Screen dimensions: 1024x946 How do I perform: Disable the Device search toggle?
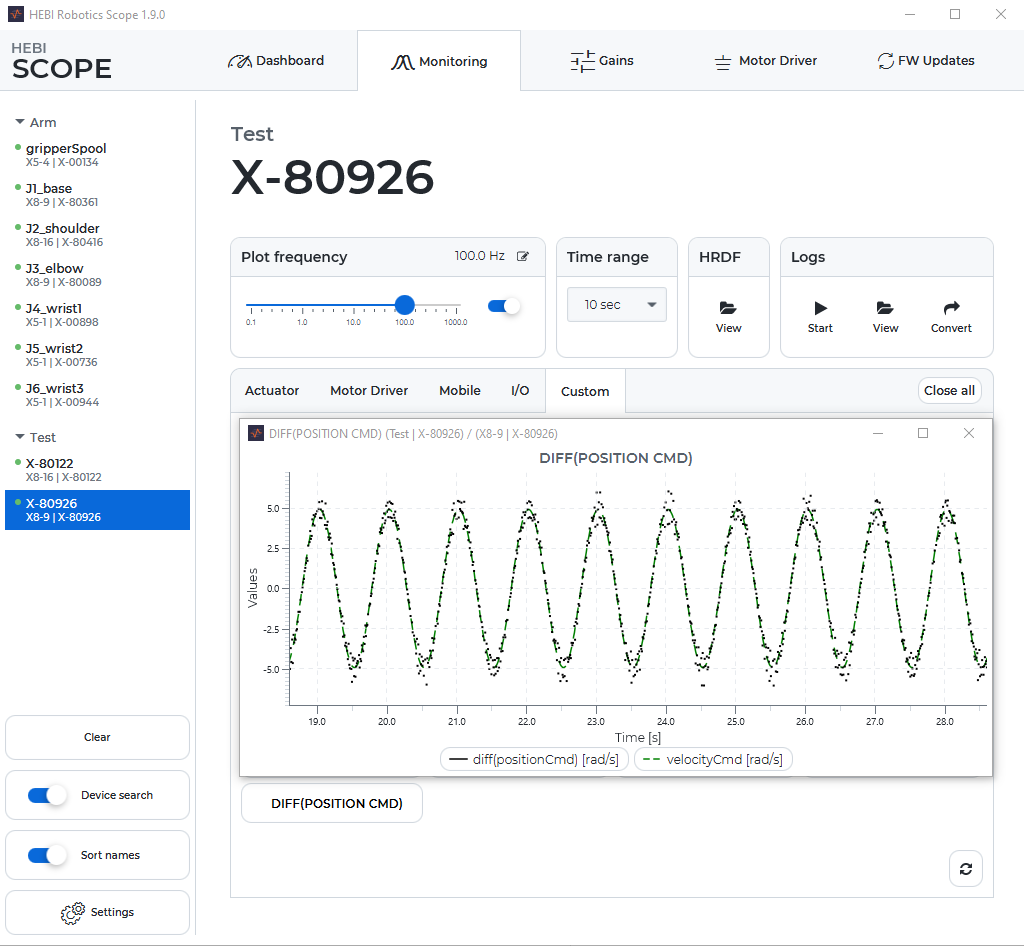[44, 795]
